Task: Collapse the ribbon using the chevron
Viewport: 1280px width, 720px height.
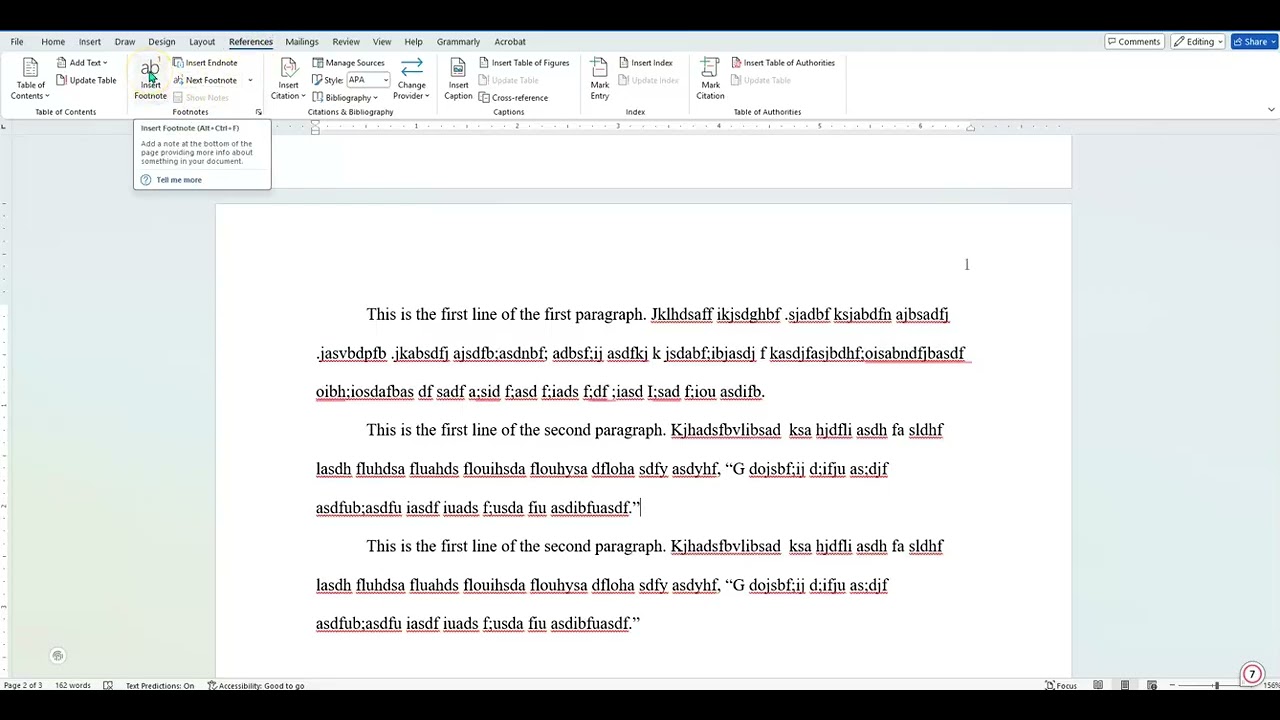Action: click(x=1271, y=110)
